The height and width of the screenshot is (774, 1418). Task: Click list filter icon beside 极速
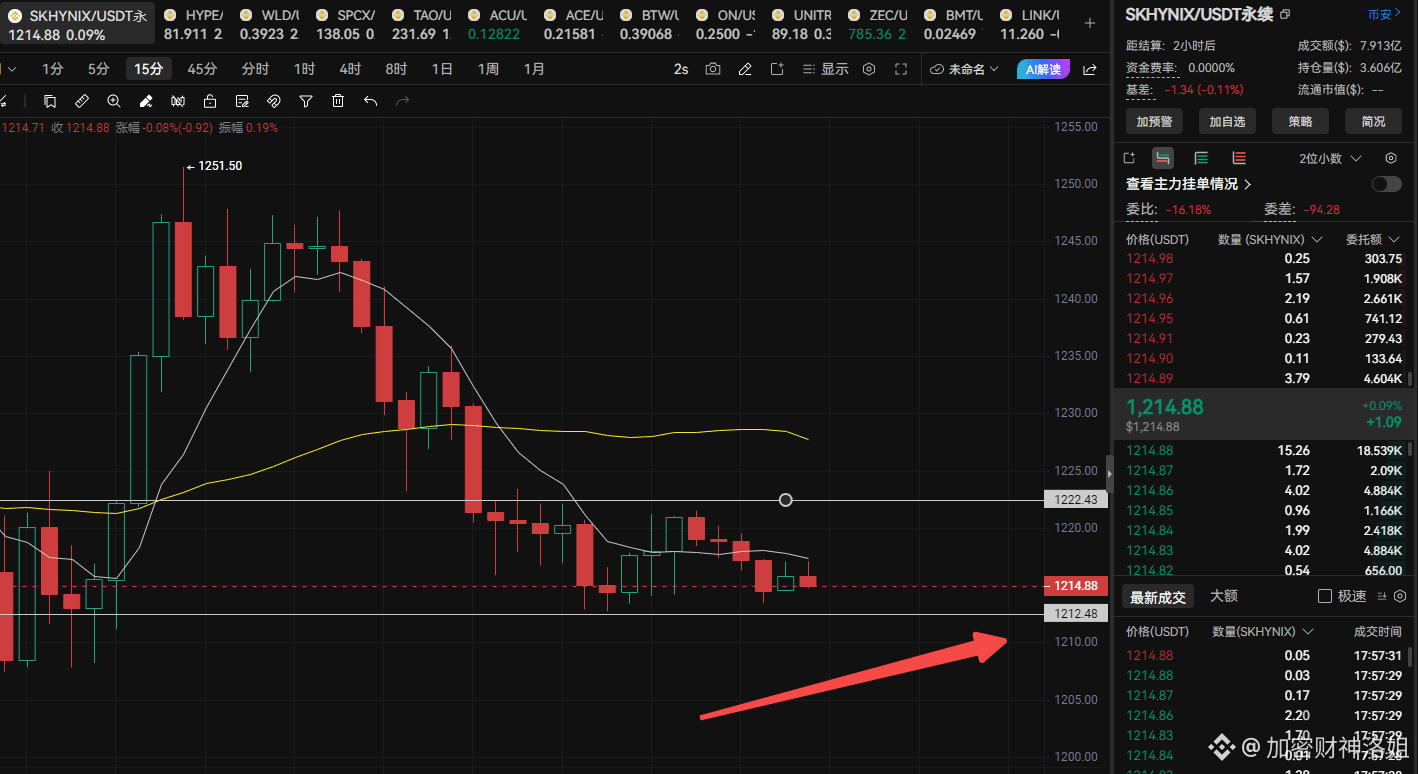(1382, 596)
